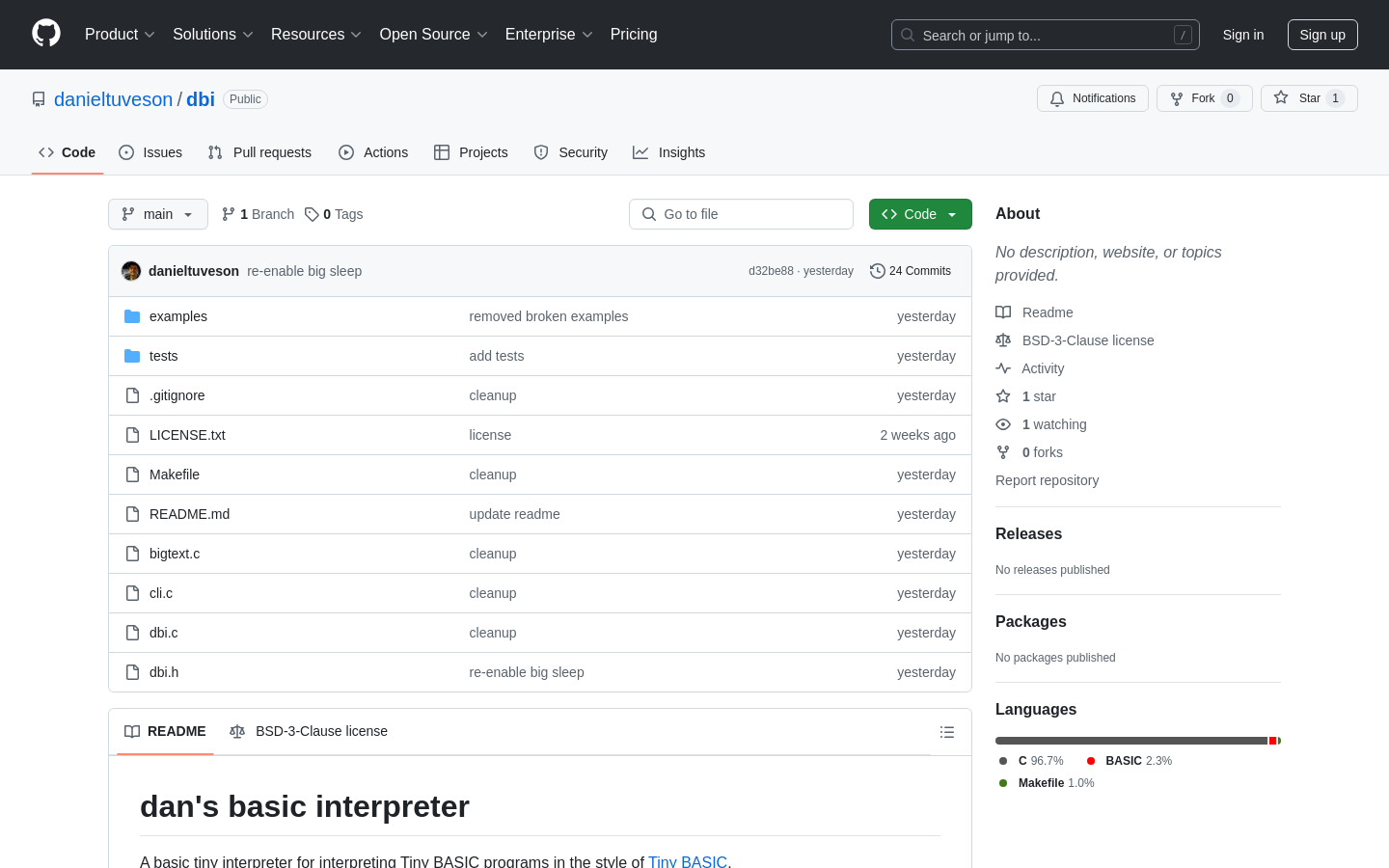Image resolution: width=1389 pixels, height=868 pixels.
Task: Open the 24 Commits link
Action: tap(911, 271)
